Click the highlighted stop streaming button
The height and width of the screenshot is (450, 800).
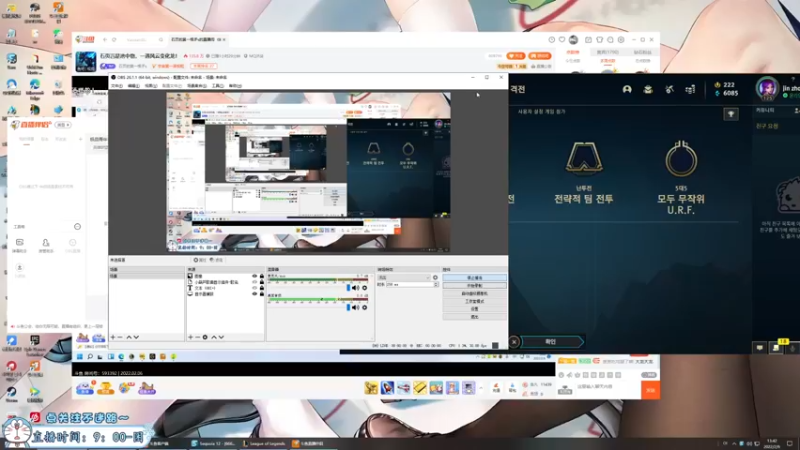[x=474, y=278]
